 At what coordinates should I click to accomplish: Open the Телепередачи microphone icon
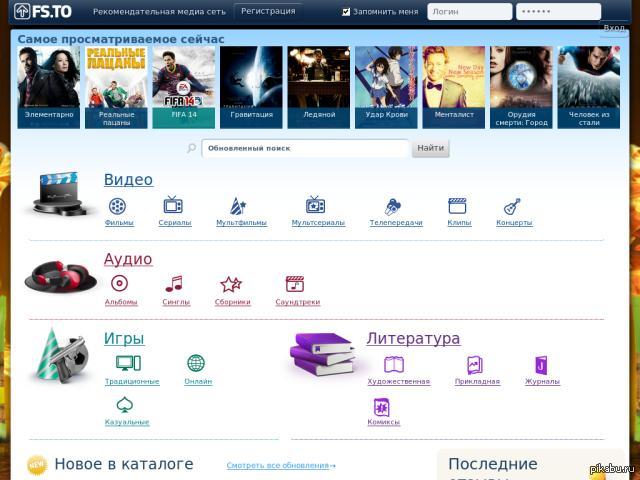click(393, 206)
